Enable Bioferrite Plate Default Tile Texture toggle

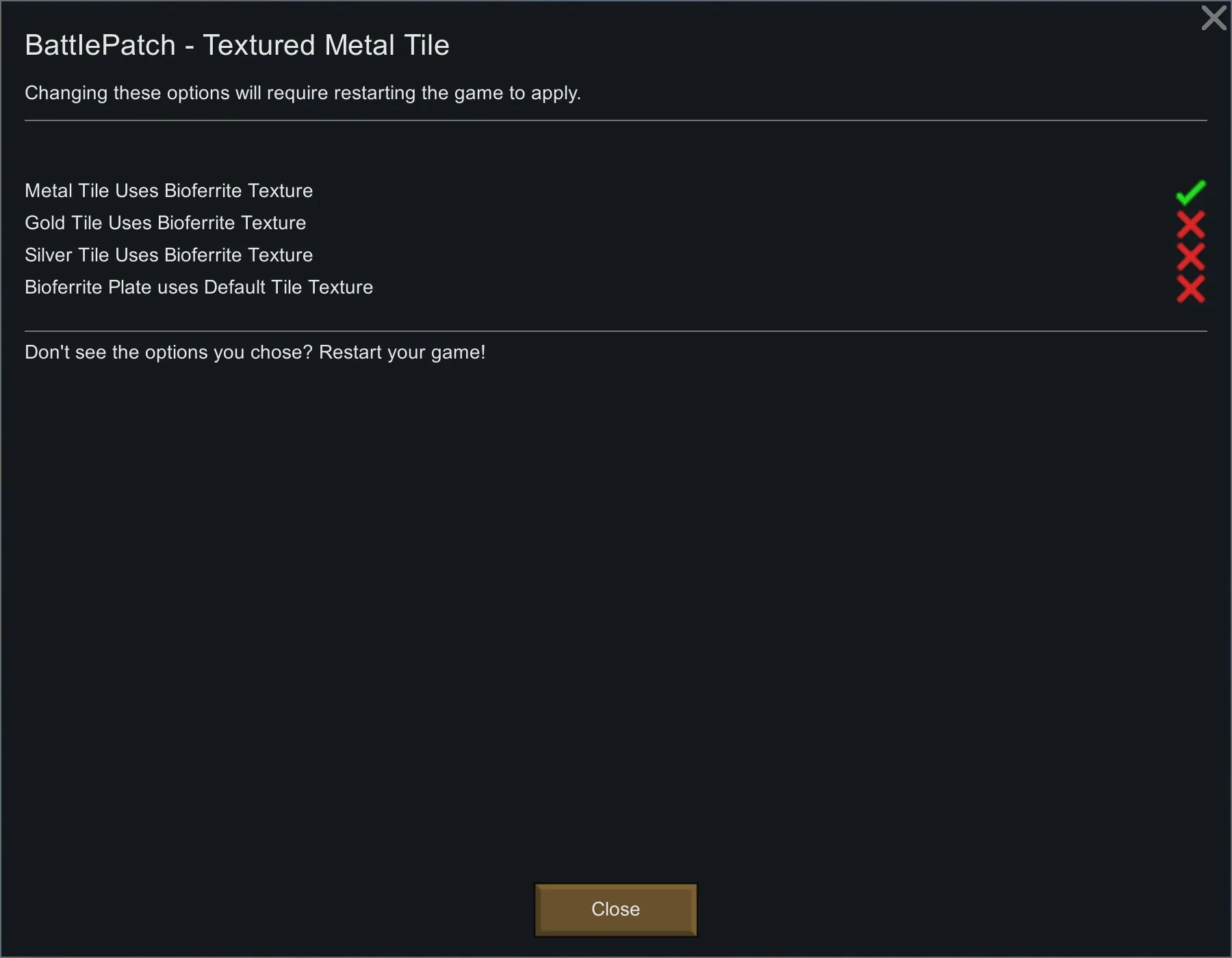(1190, 289)
